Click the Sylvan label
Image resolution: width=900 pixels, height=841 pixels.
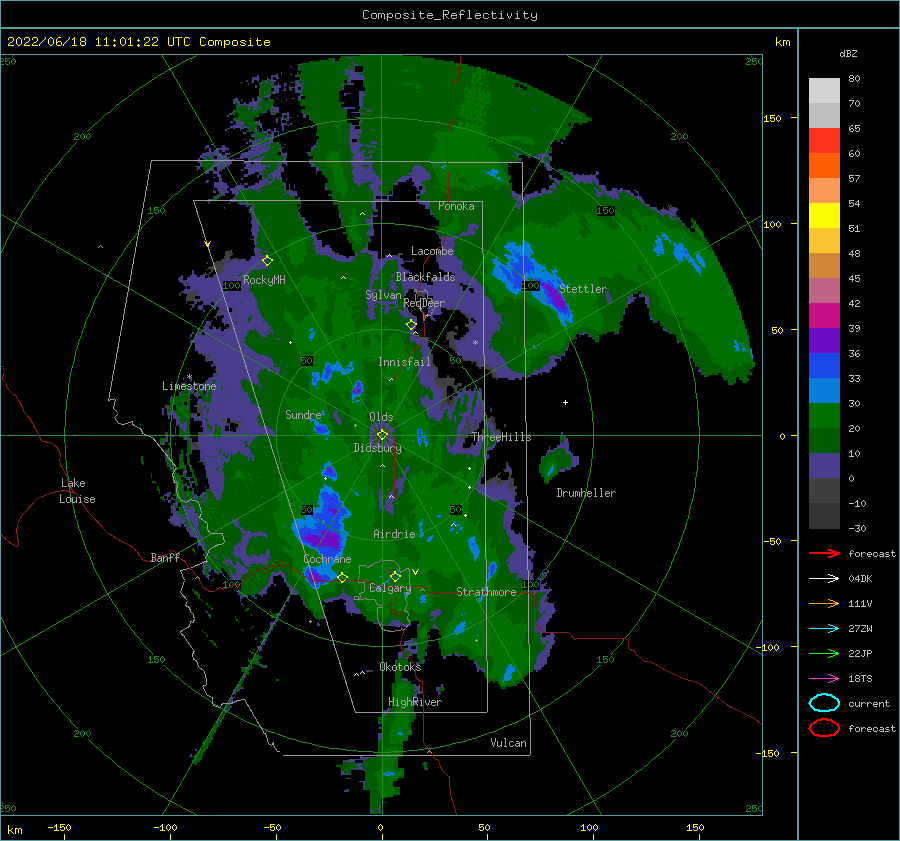pos(383,295)
